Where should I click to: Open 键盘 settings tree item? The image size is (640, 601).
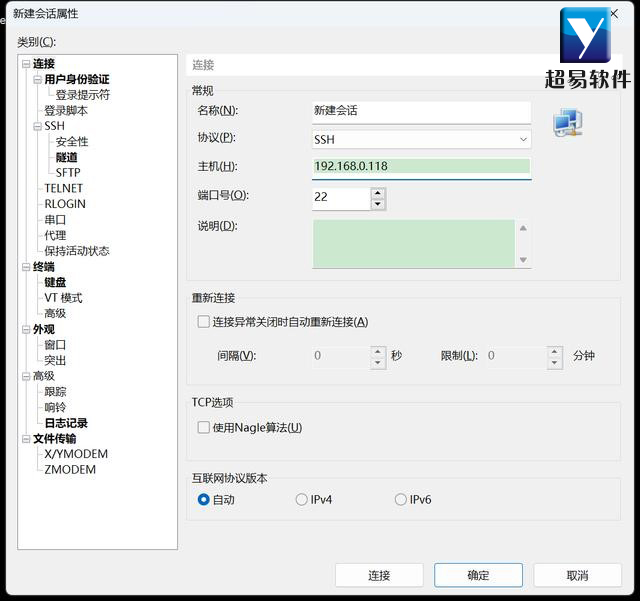click(x=55, y=282)
